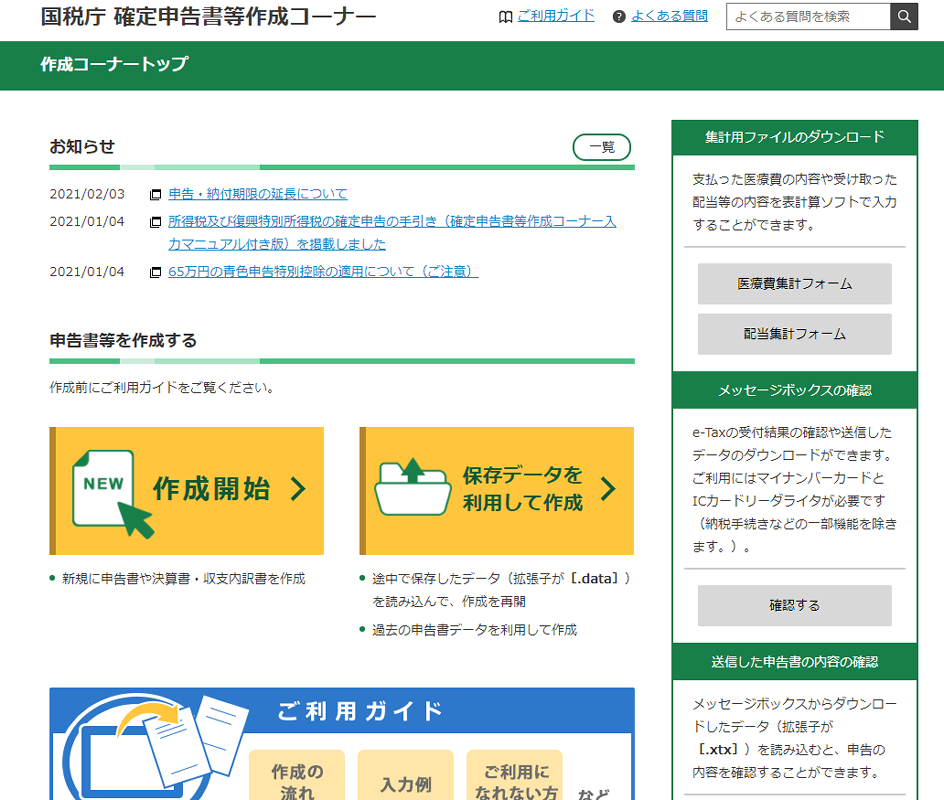Open the 作成の流れ guide tile
Viewport: 944px width, 800px height.
point(297,777)
